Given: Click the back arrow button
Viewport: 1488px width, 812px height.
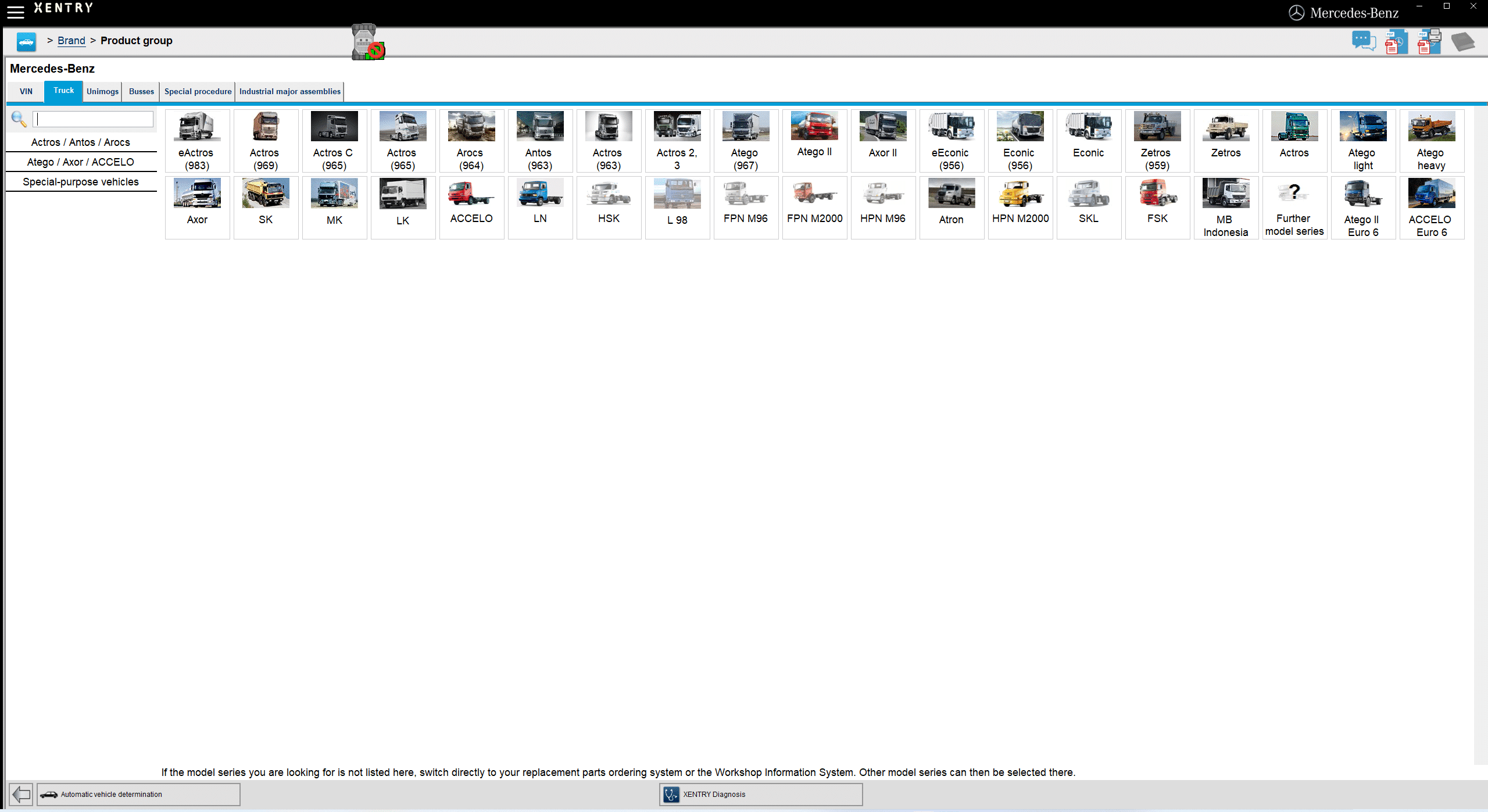Looking at the screenshot, I should [21, 794].
